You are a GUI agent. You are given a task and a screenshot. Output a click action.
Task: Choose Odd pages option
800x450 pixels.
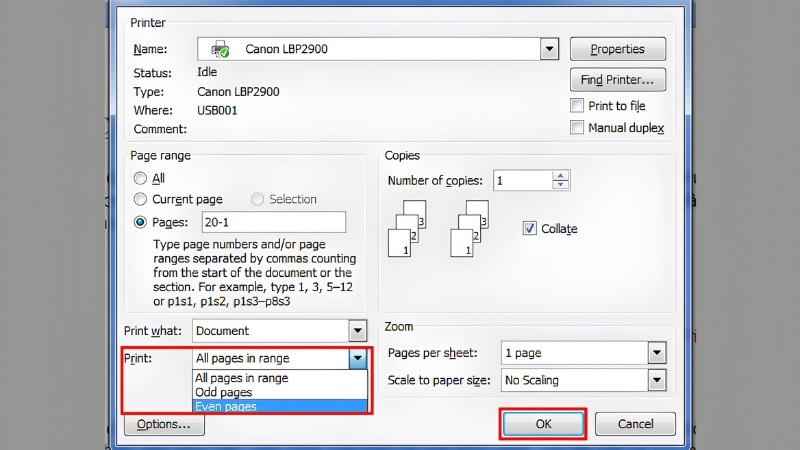click(280, 392)
